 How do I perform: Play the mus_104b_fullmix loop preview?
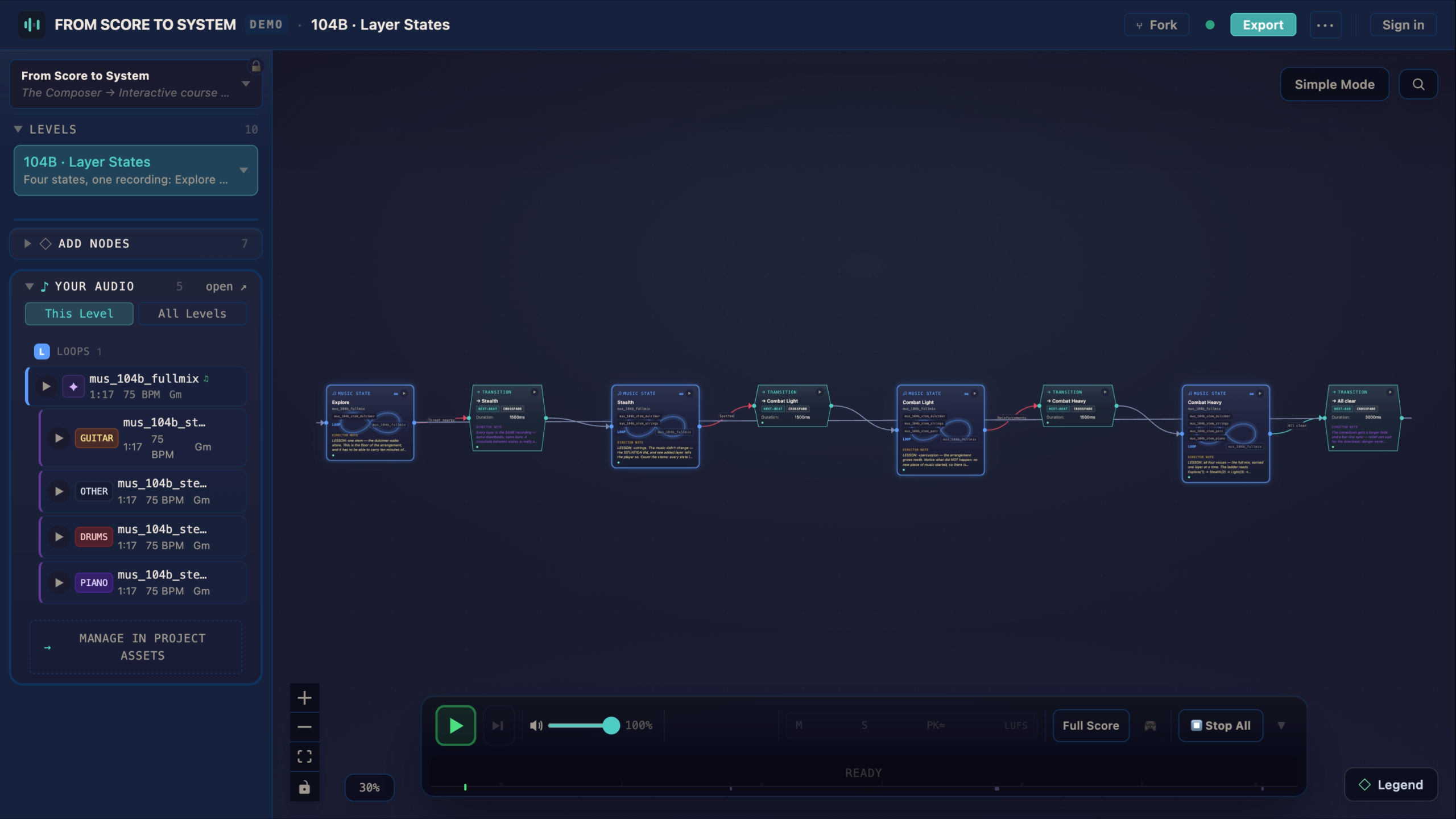(x=46, y=387)
